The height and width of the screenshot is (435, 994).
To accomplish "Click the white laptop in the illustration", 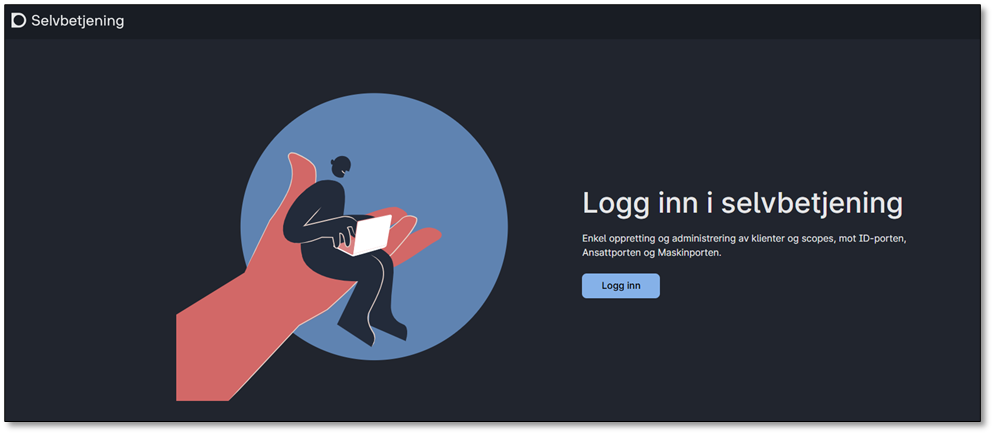I will click(373, 235).
